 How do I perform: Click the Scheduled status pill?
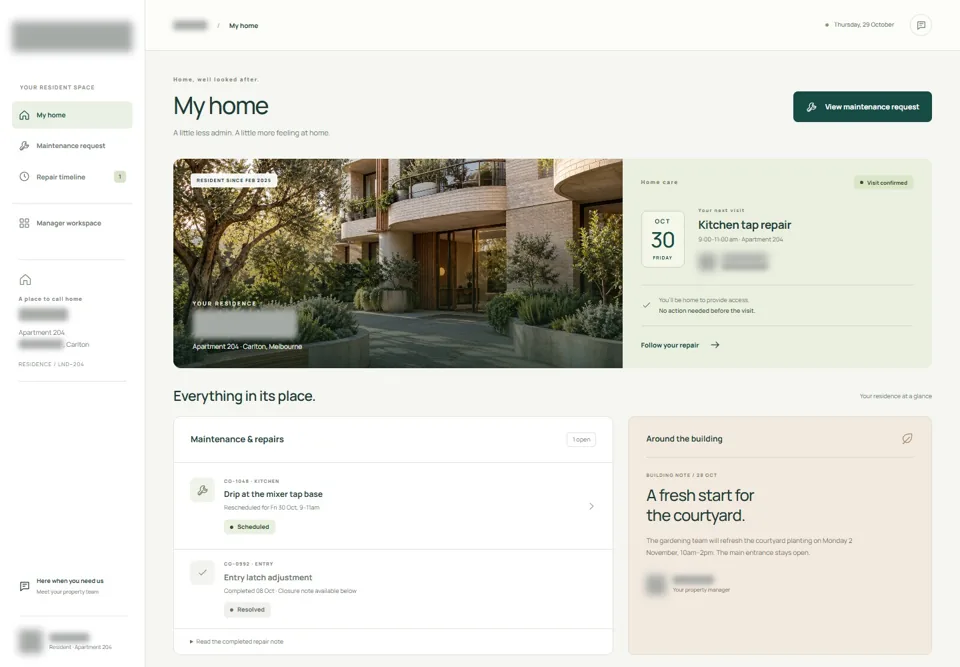coord(249,527)
